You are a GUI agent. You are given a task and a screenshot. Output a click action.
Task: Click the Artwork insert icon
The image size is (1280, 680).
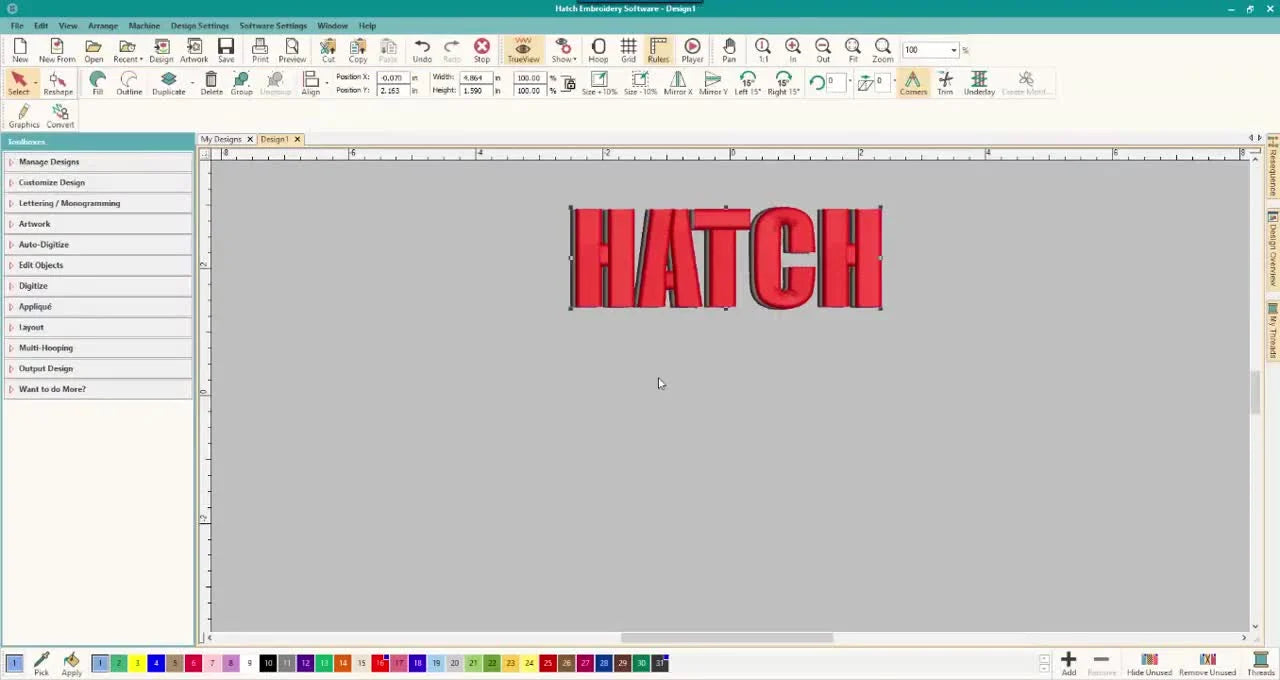coord(194,50)
